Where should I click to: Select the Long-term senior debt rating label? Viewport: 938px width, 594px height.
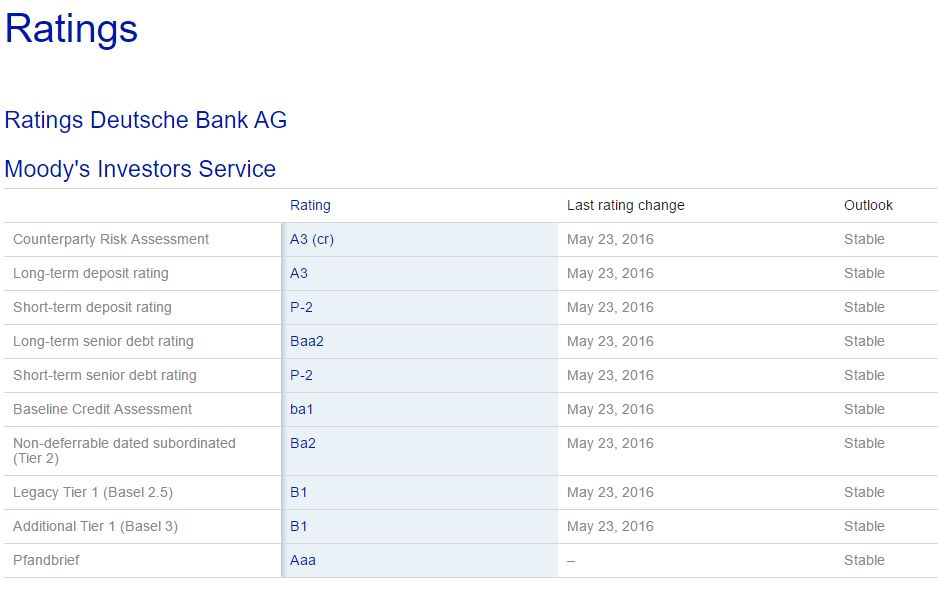[103, 342]
